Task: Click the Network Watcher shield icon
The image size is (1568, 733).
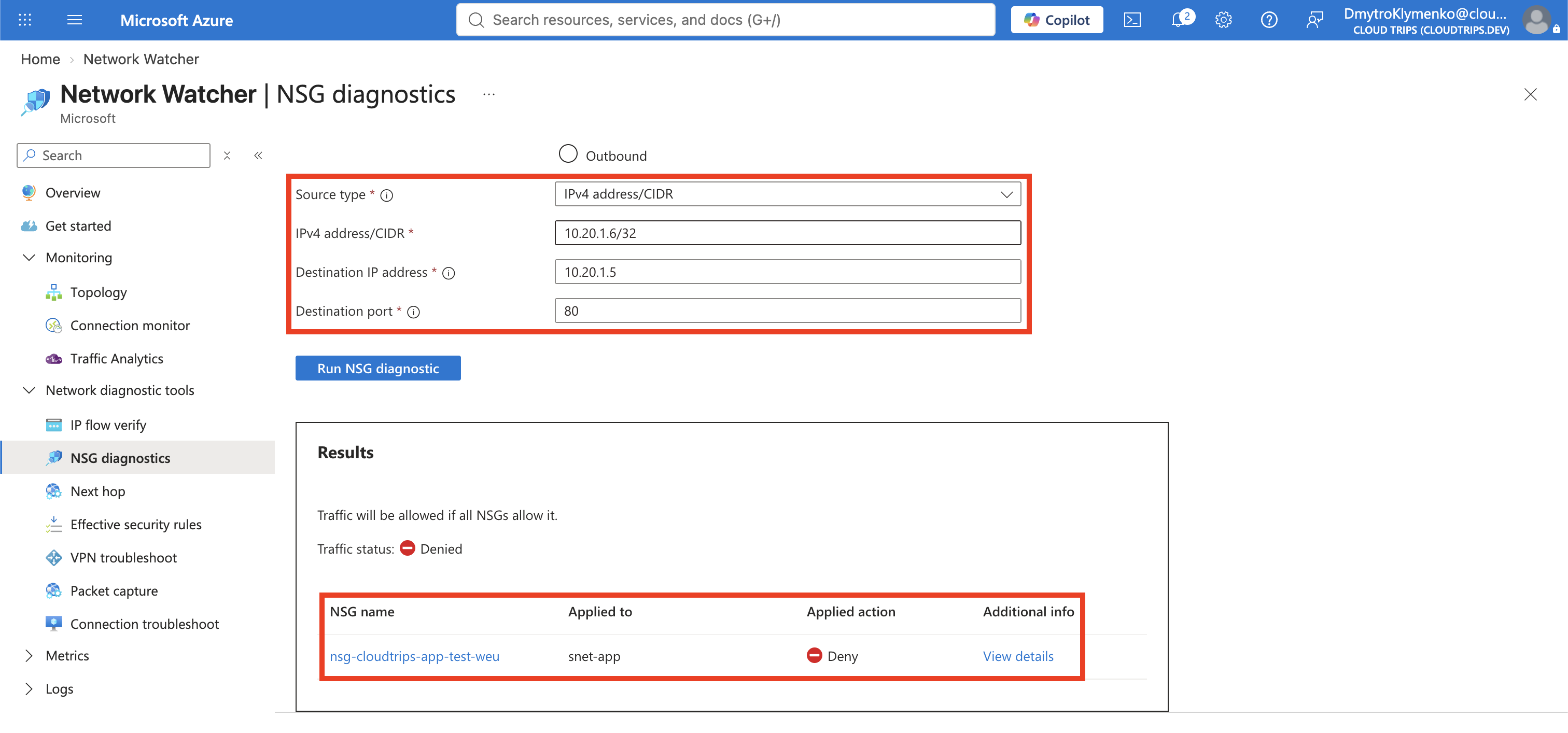Action: click(x=35, y=101)
